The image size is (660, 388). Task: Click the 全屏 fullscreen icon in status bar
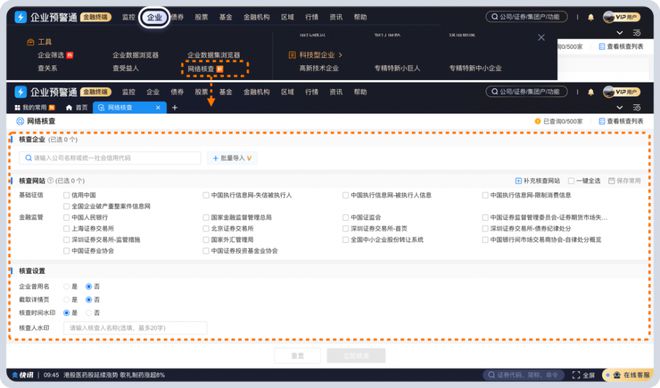coord(576,375)
